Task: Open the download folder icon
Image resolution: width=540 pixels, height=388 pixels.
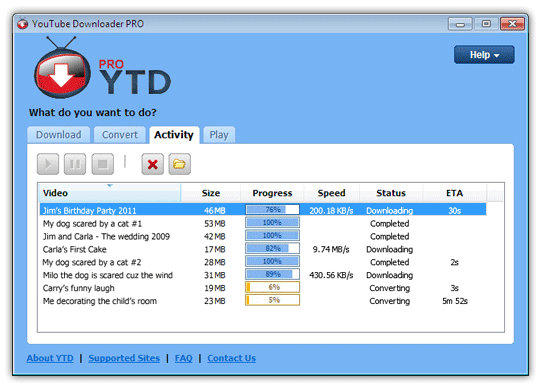Action: click(x=179, y=164)
